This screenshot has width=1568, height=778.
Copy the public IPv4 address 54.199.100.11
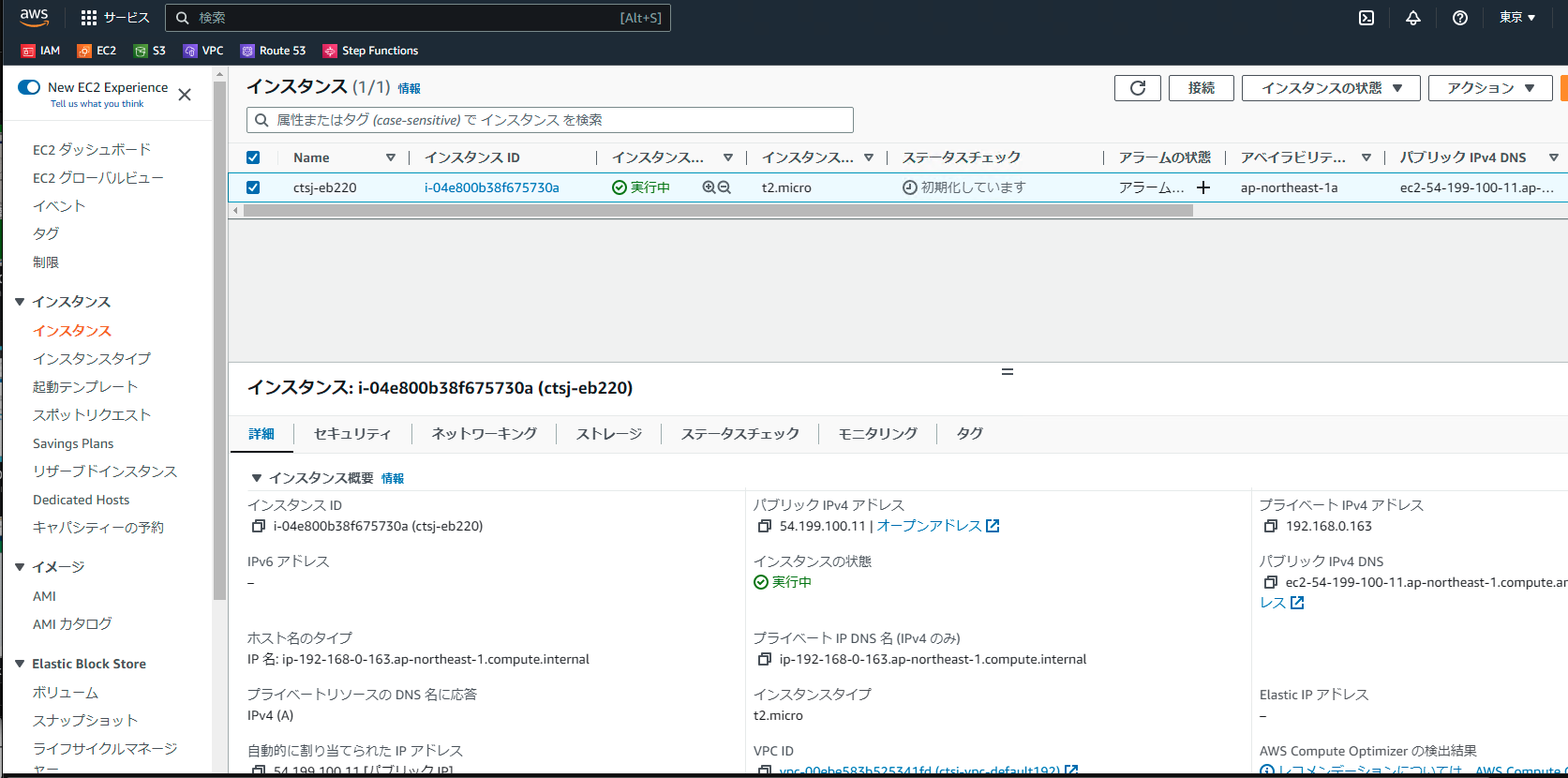click(765, 527)
